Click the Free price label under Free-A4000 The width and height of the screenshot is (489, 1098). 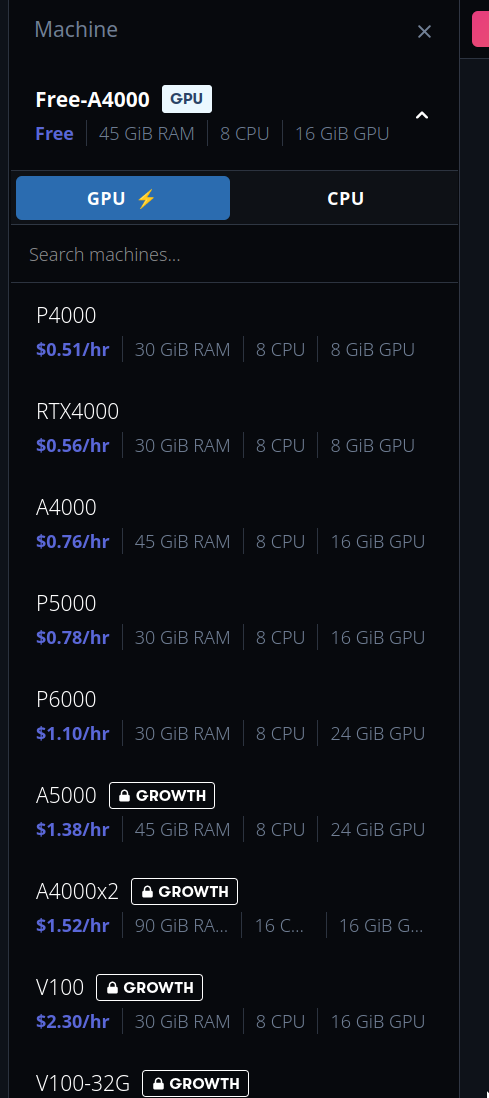(x=55, y=134)
